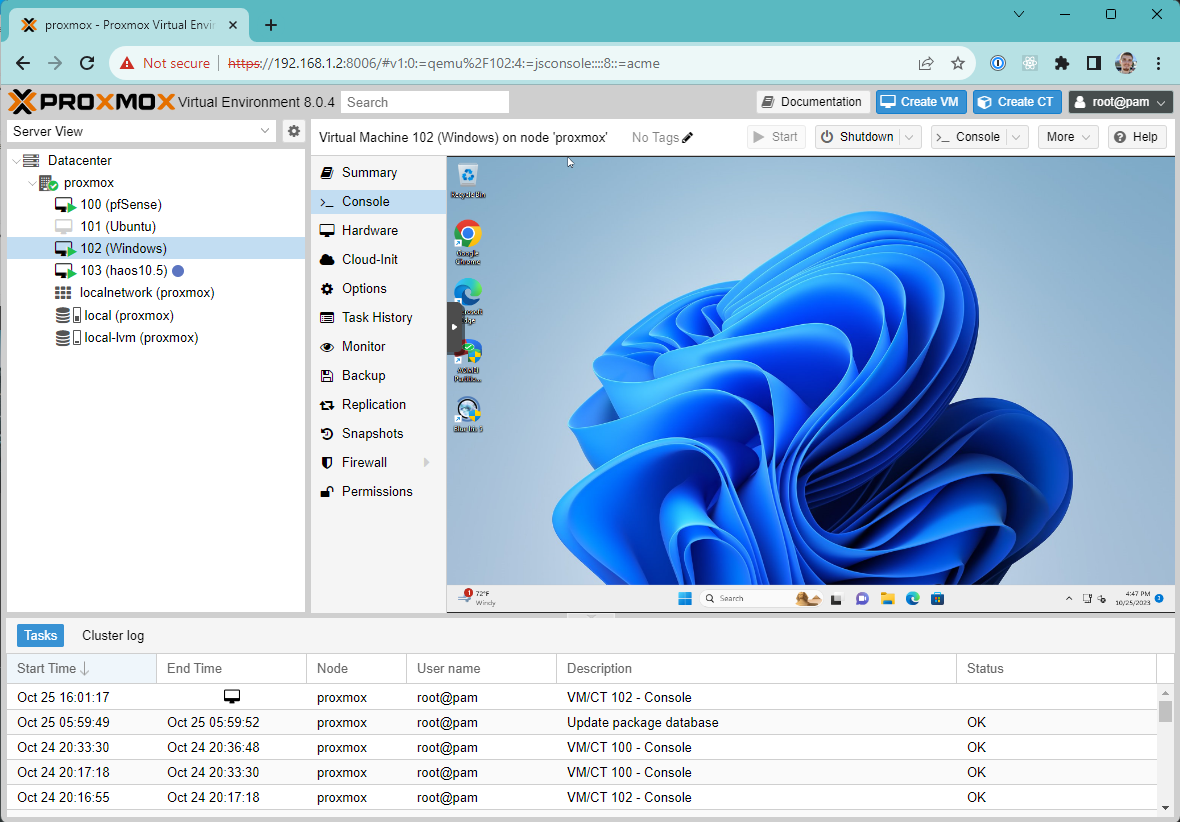Click the pencil icon to edit tags
This screenshot has height=822, width=1180.
(x=688, y=138)
